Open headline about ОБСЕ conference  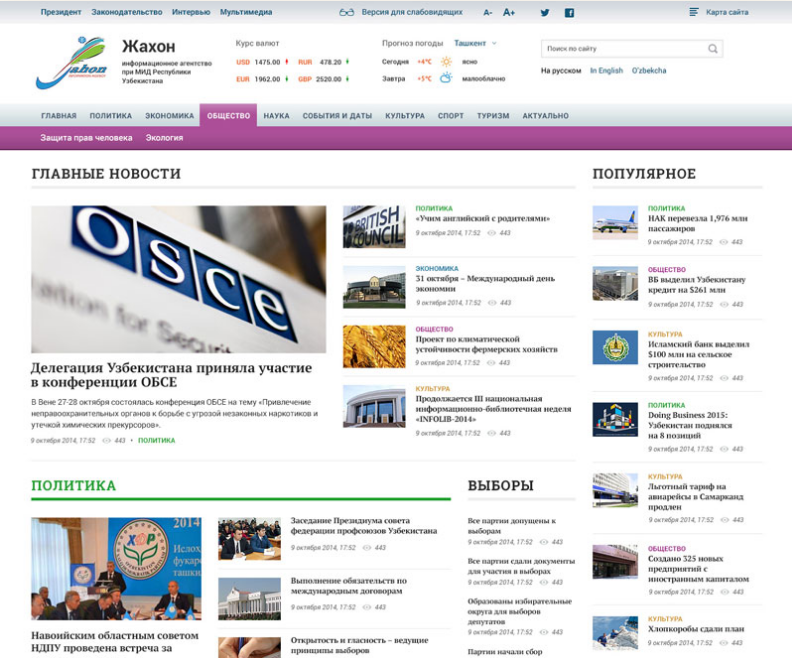[171, 375]
